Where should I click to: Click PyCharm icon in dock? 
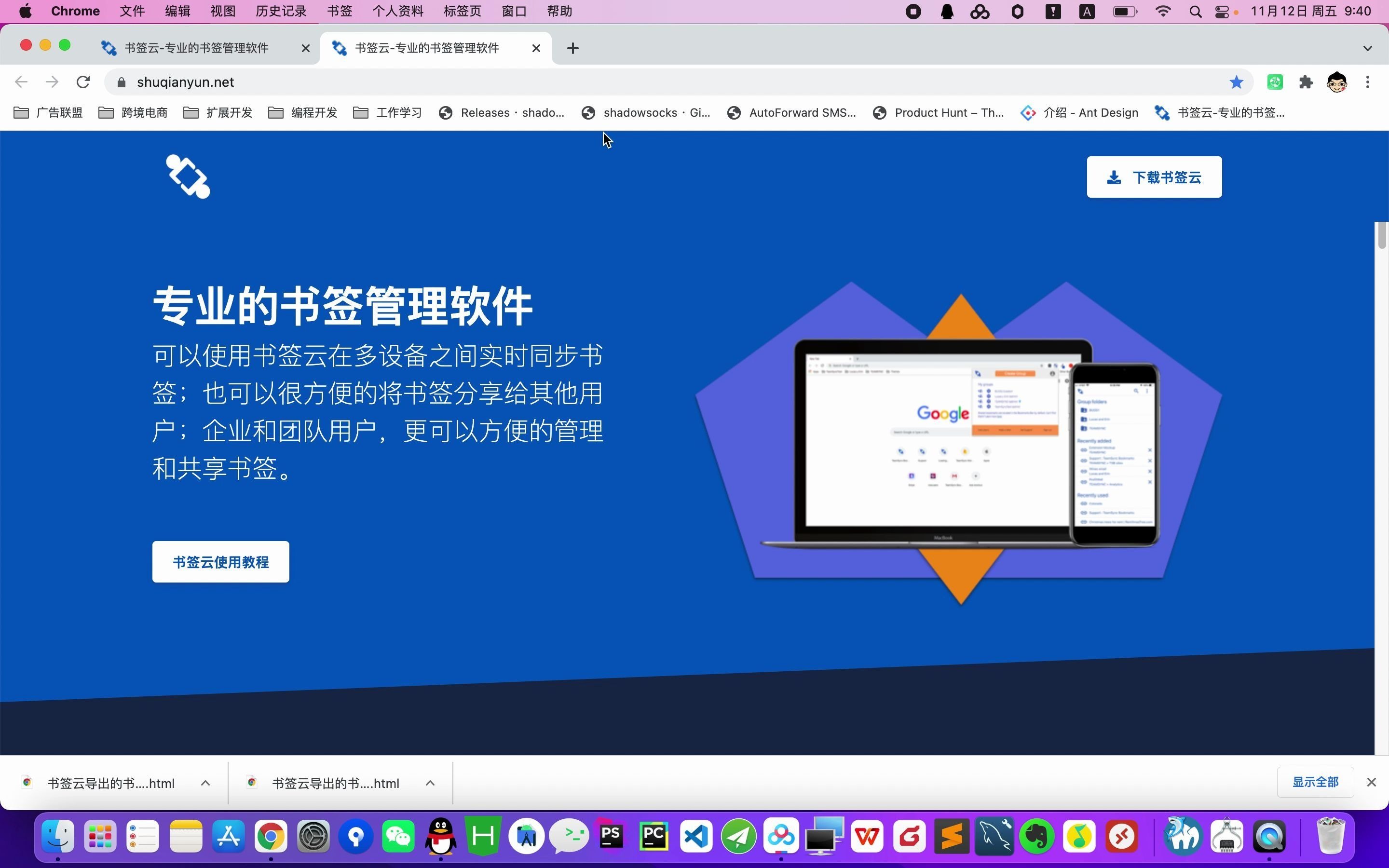(653, 836)
